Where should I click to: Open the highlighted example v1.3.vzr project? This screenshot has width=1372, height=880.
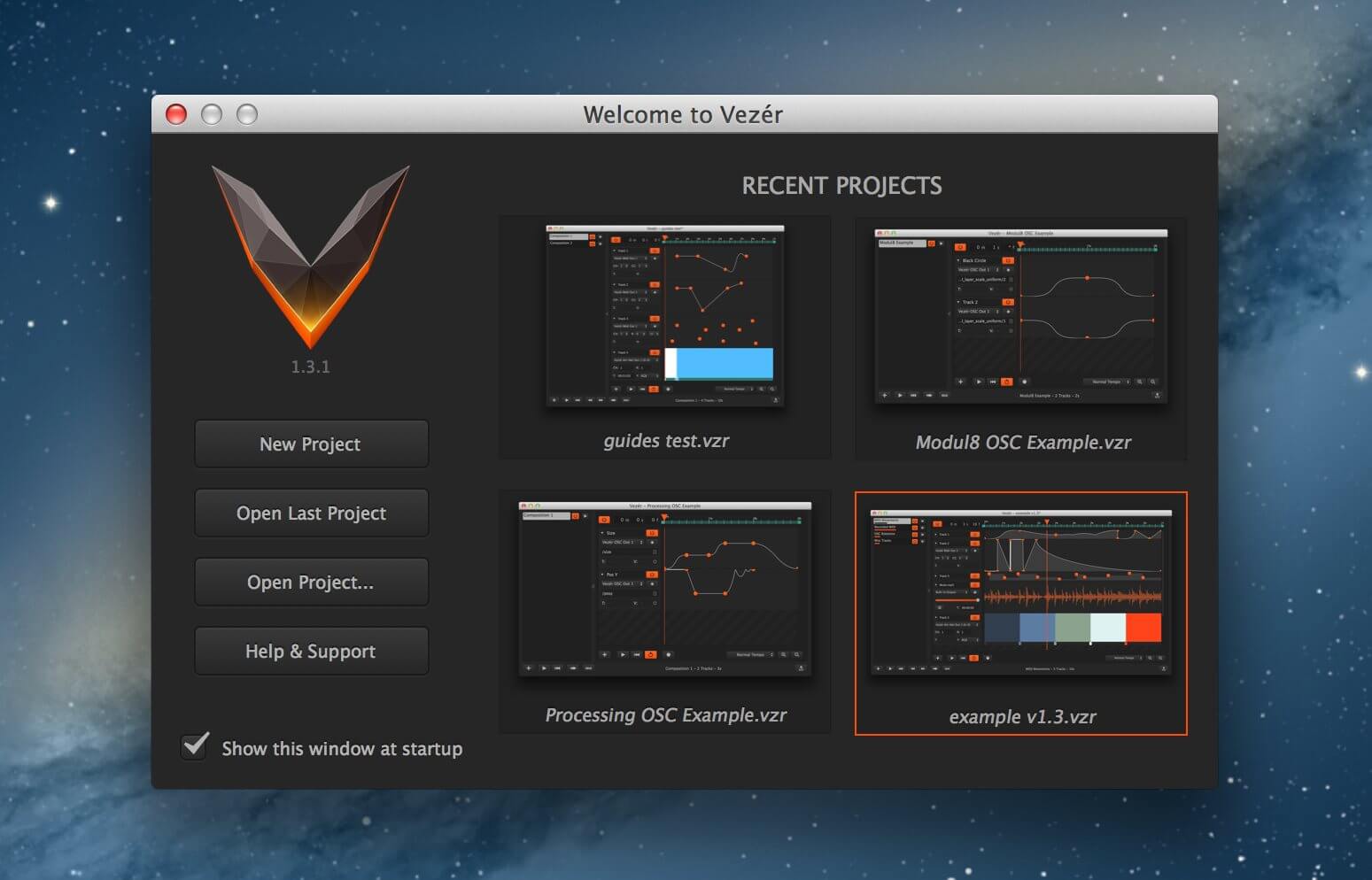coord(1021,613)
